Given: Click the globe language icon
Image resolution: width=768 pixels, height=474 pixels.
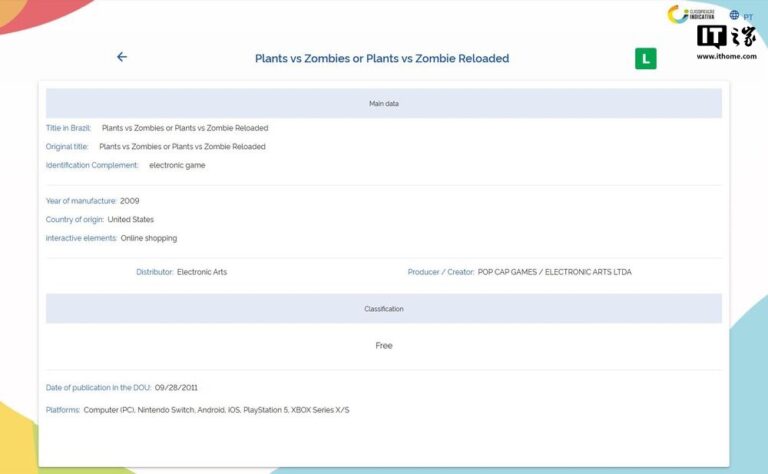Looking at the screenshot, I should [x=735, y=15].
